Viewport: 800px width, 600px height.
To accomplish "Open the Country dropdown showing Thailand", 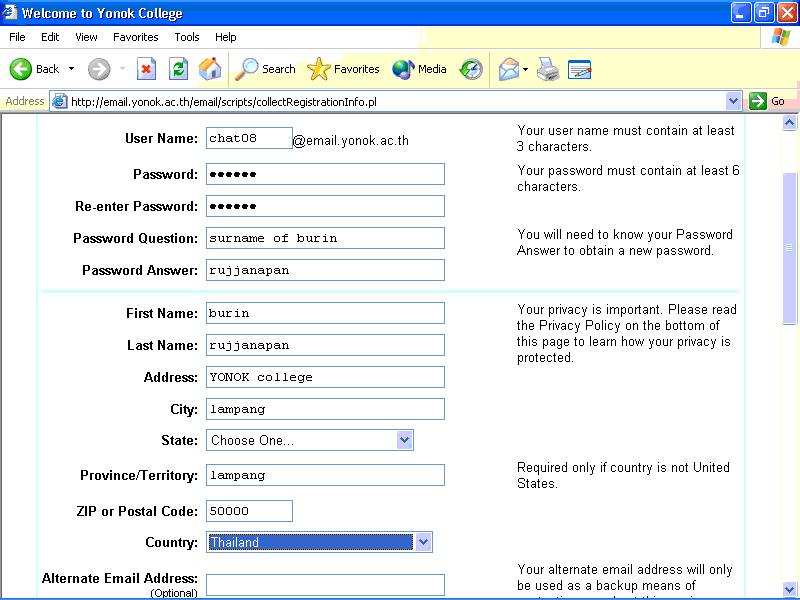I will pos(423,542).
